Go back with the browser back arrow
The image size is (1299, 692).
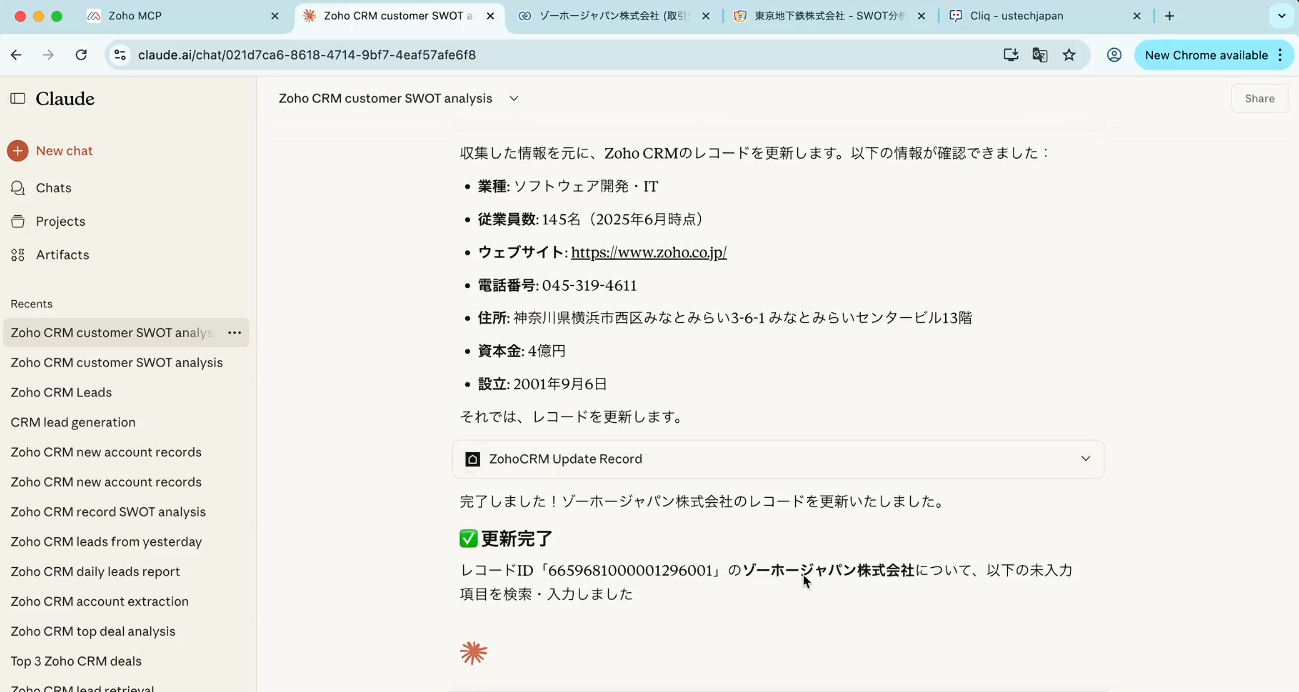tap(16, 55)
